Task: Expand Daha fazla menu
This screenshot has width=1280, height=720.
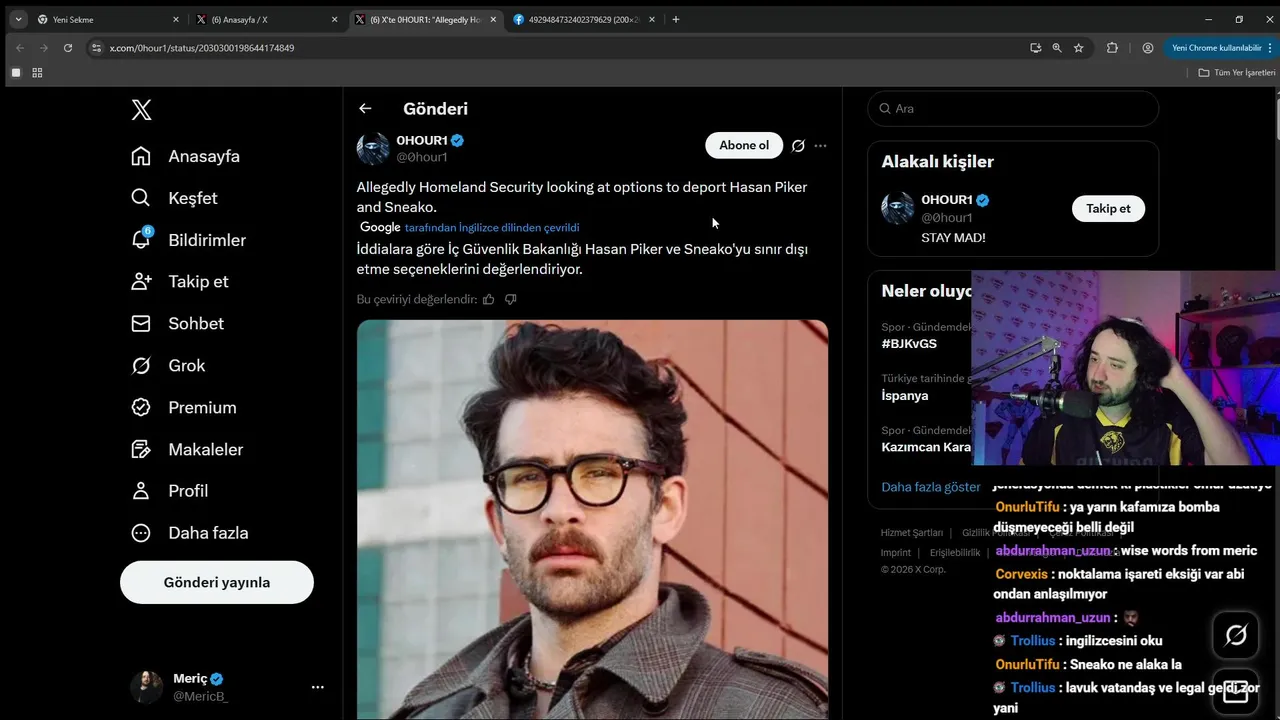Action: tap(190, 532)
